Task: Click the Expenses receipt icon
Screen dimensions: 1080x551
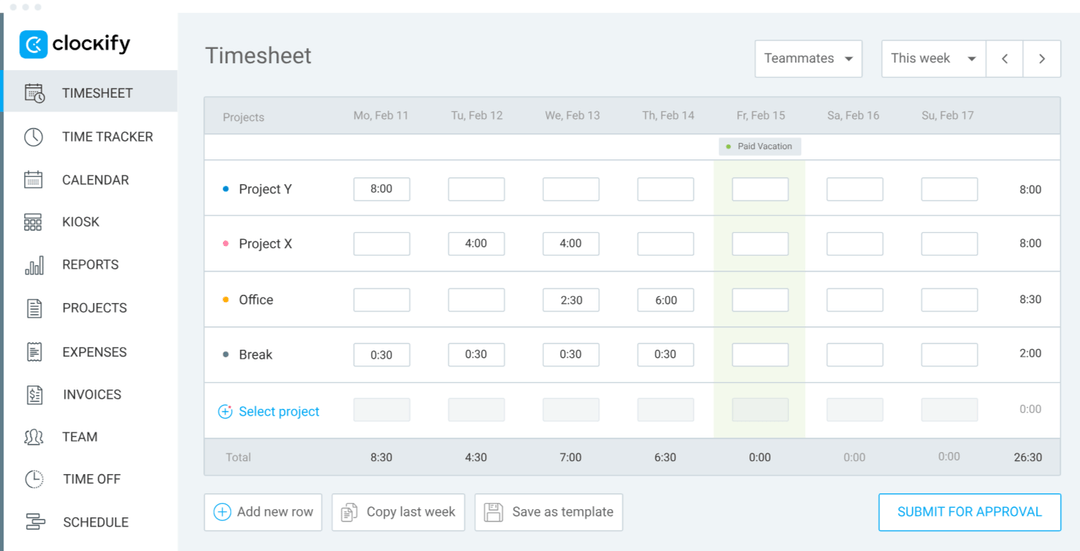Action: point(34,352)
